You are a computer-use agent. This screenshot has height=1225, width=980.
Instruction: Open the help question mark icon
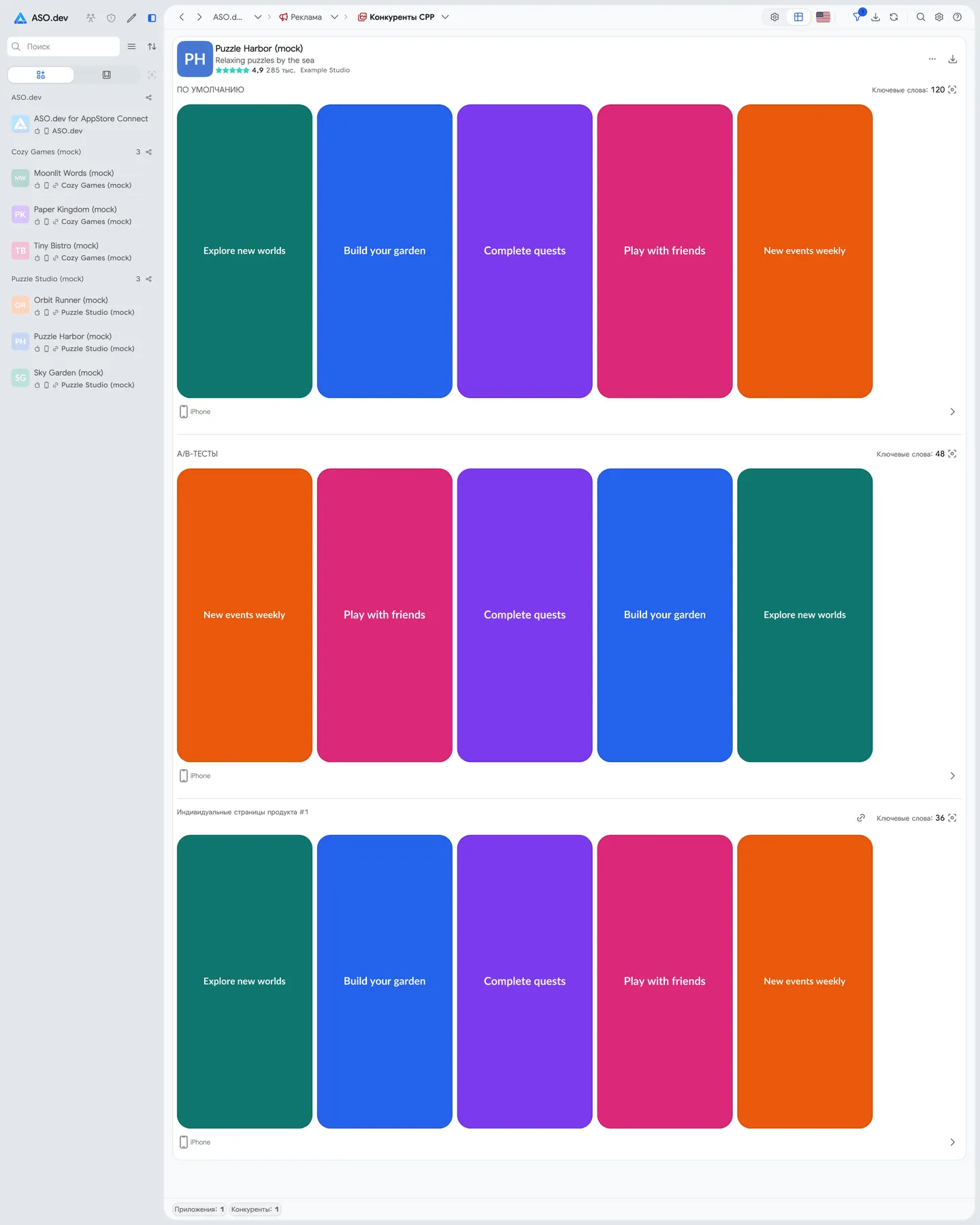click(x=958, y=17)
